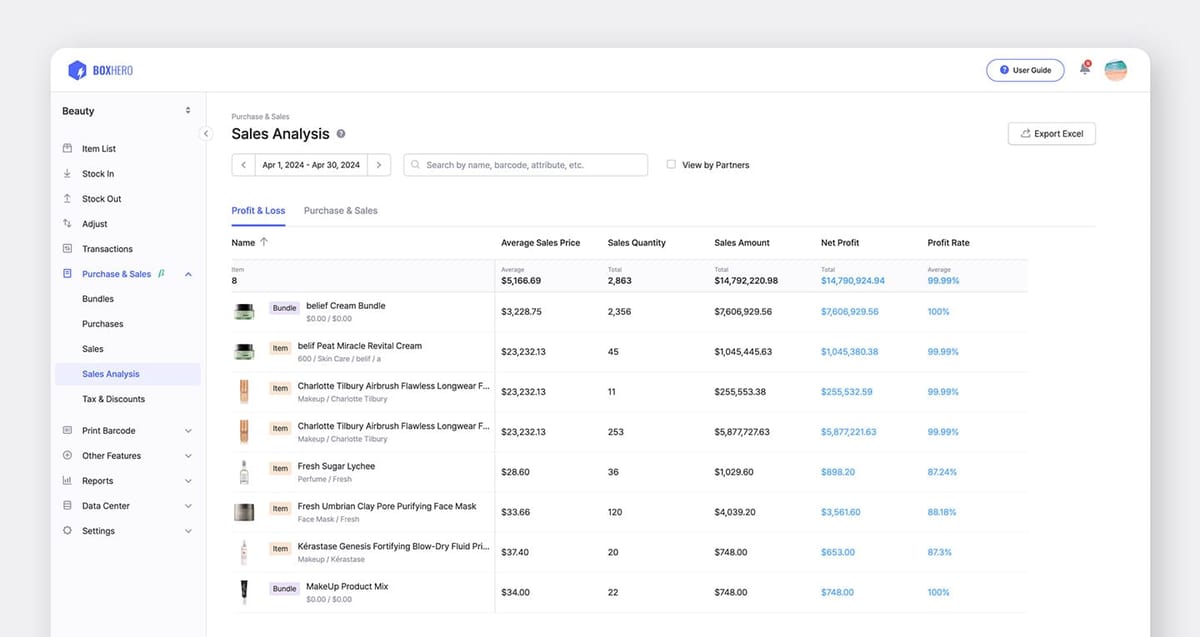The image size is (1200, 637).
Task: Open the notification bell icon
Action: point(1084,70)
